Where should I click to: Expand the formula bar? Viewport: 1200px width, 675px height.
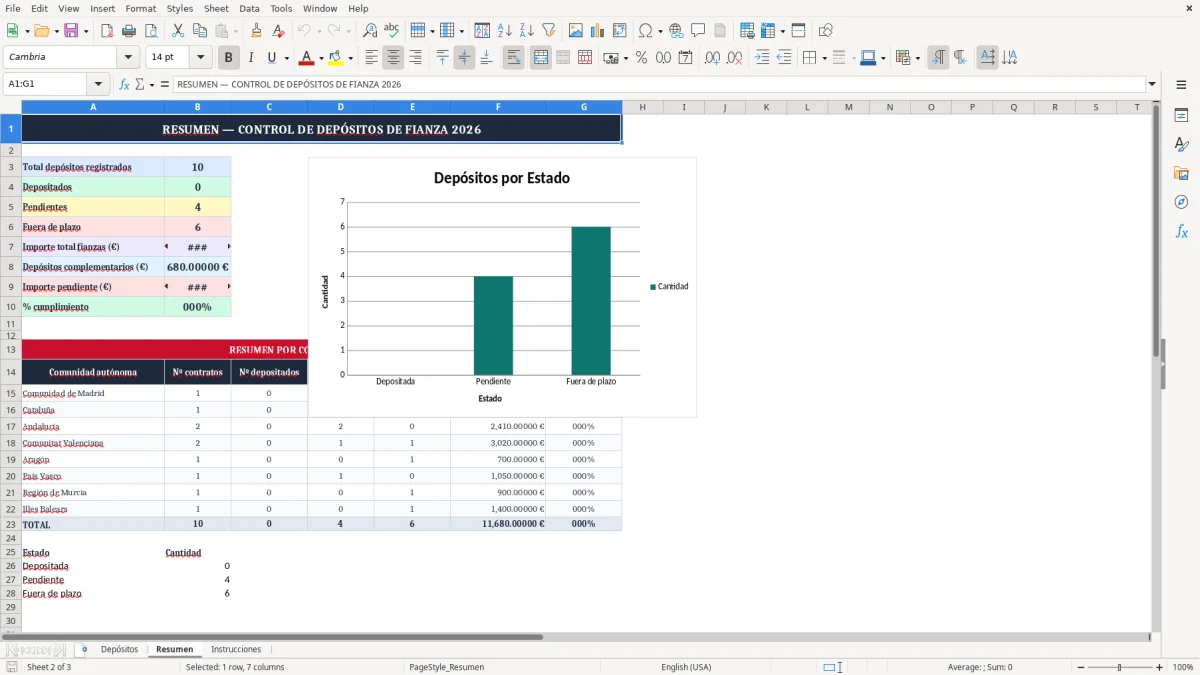click(1152, 84)
